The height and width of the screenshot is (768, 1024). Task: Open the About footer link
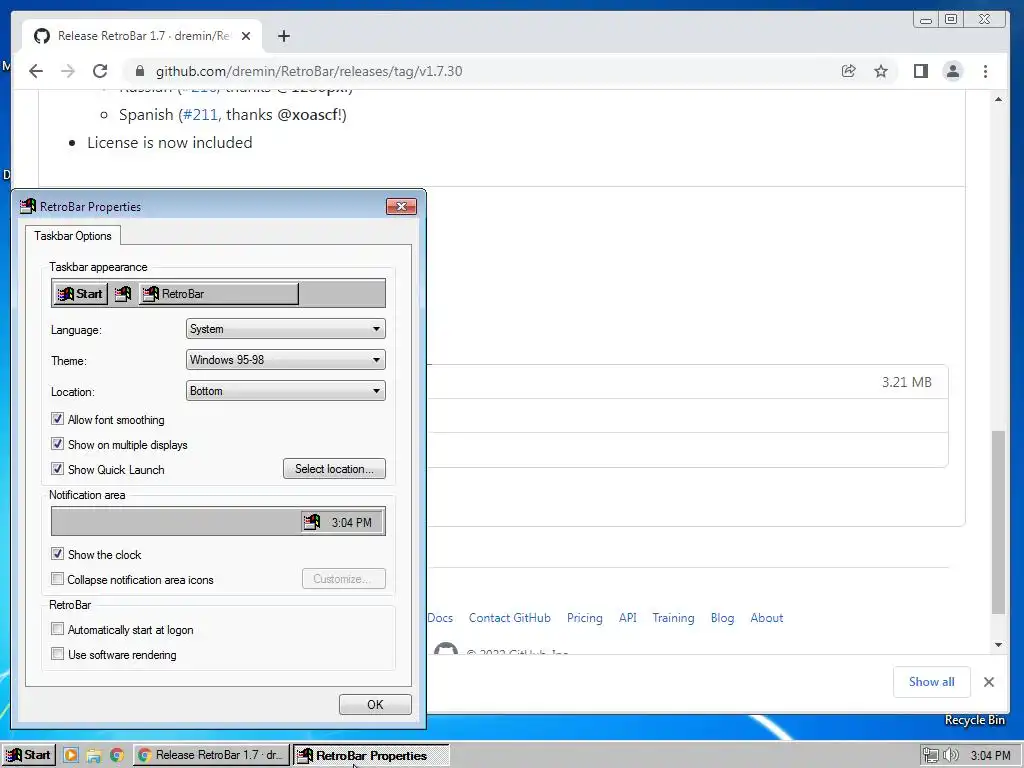coord(767,618)
